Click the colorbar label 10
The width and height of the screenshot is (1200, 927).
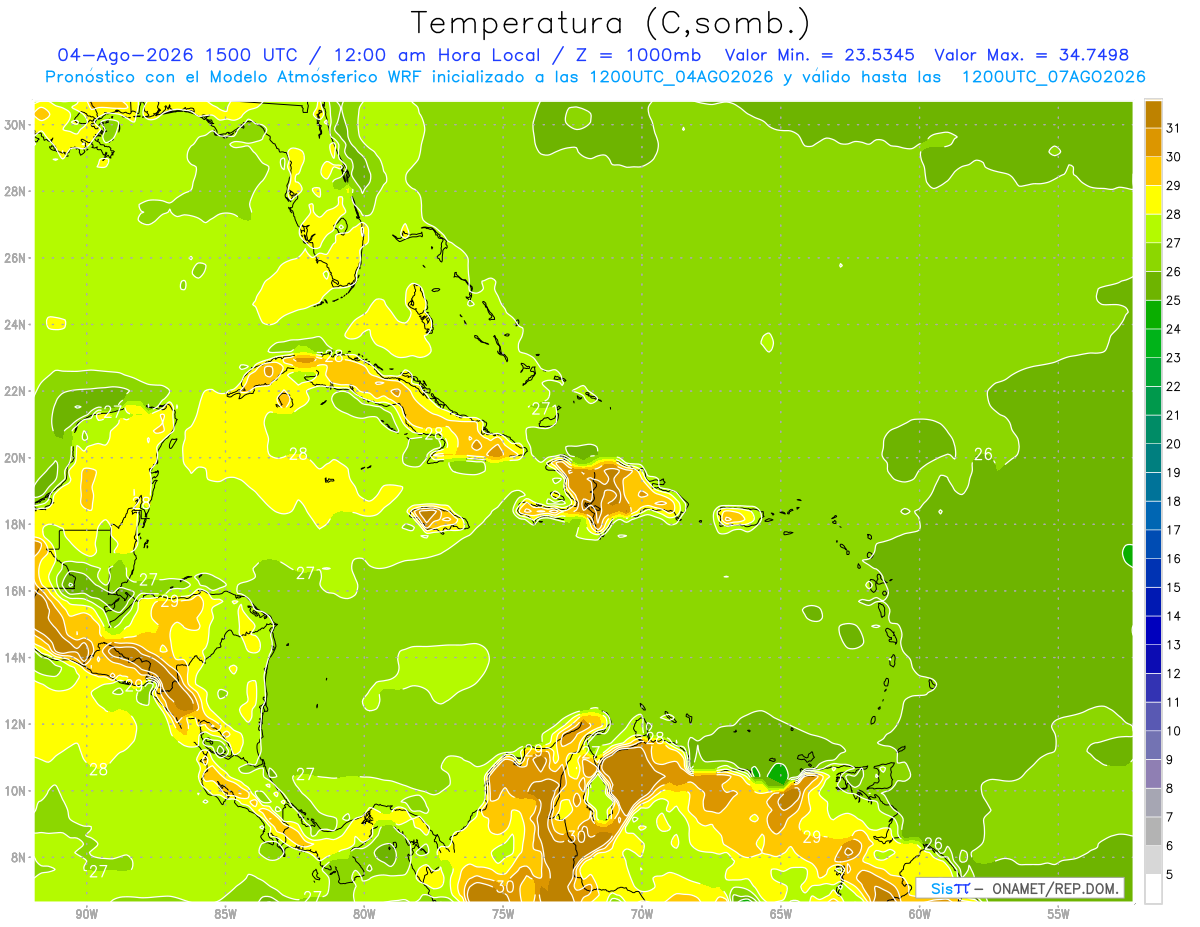click(x=1173, y=731)
